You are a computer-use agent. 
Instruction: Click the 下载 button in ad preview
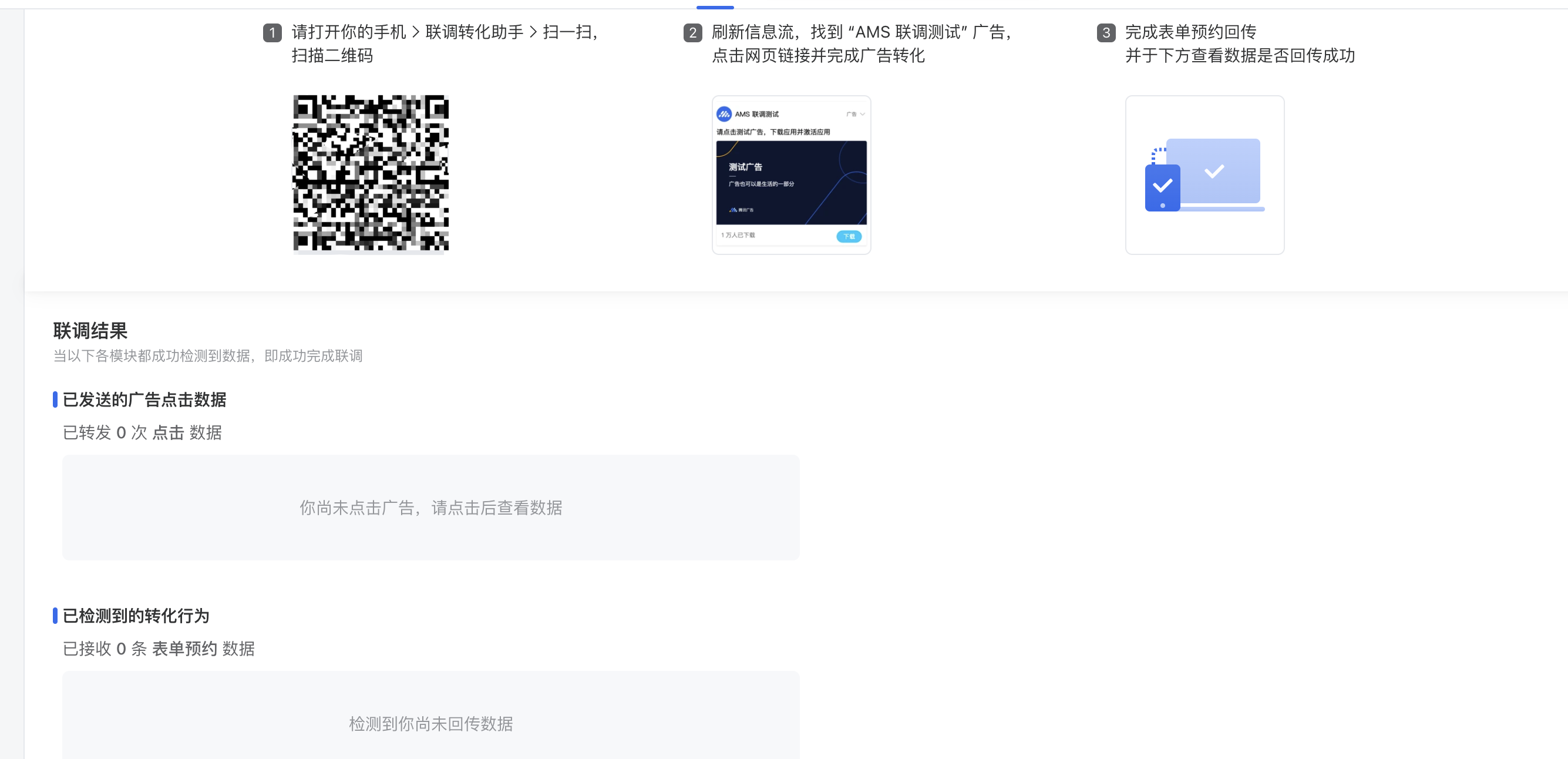(x=849, y=236)
